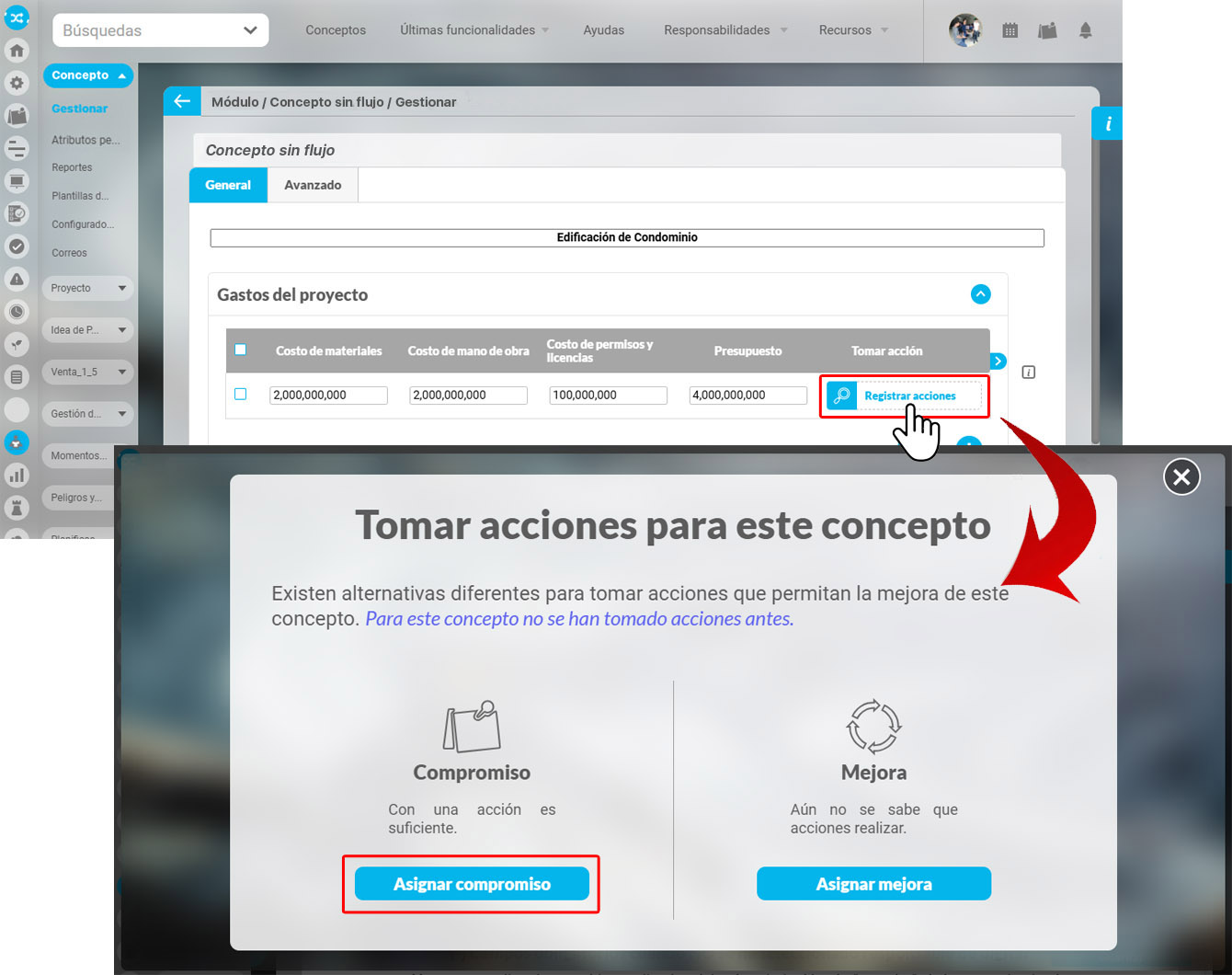Click the shuffle logo icon at sidebar top

coord(17,17)
